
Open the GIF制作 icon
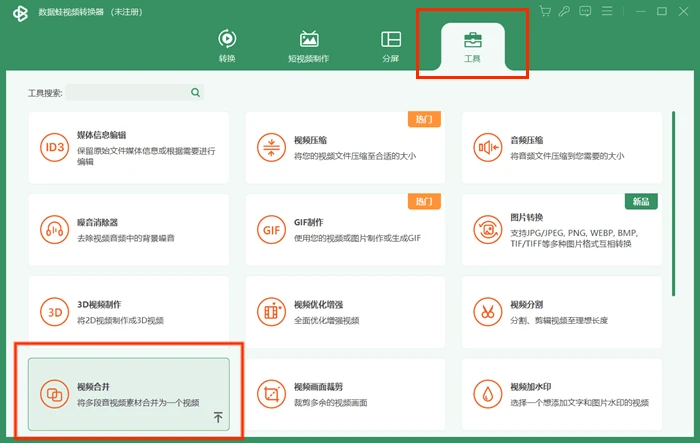pos(271,230)
